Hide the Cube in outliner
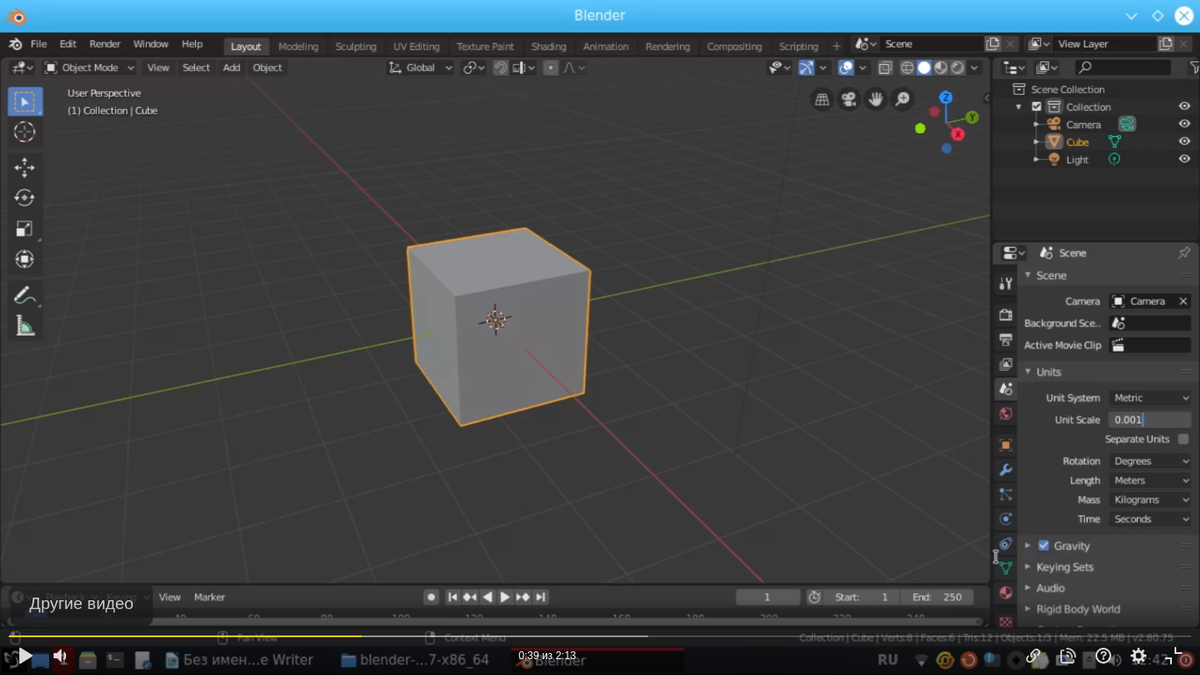The width and height of the screenshot is (1200, 675). (x=1184, y=142)
